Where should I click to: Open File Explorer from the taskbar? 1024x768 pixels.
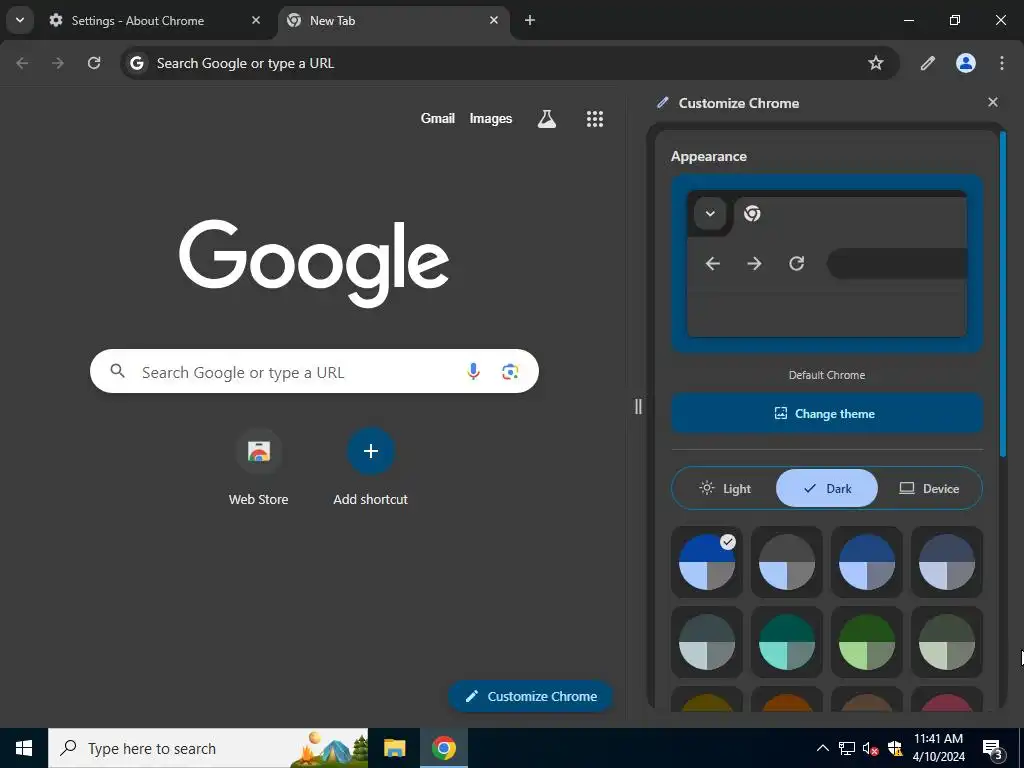click(x=394, y=748)
